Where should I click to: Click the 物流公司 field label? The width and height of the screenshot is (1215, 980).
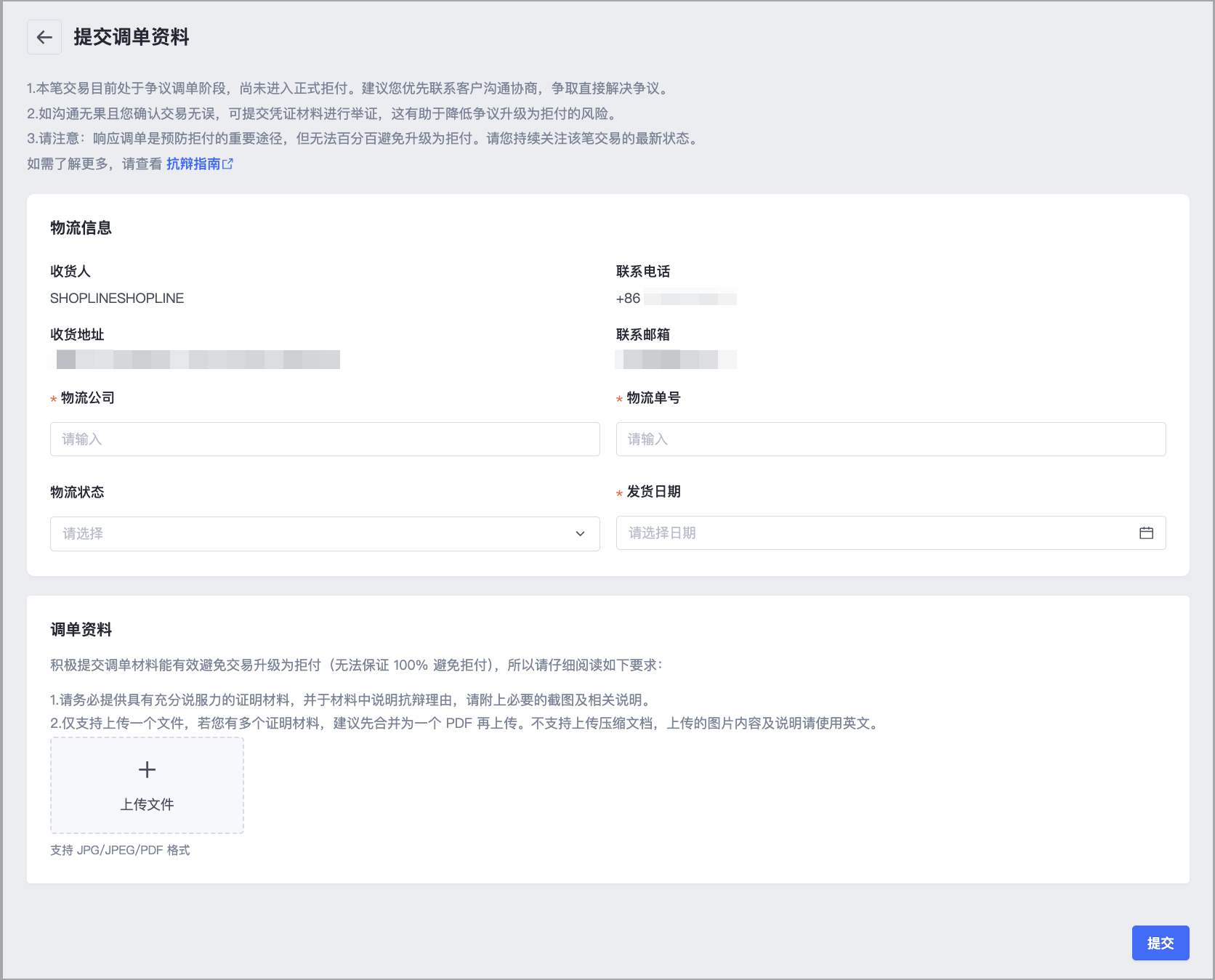pyautogui.click(x=88, y=398)
